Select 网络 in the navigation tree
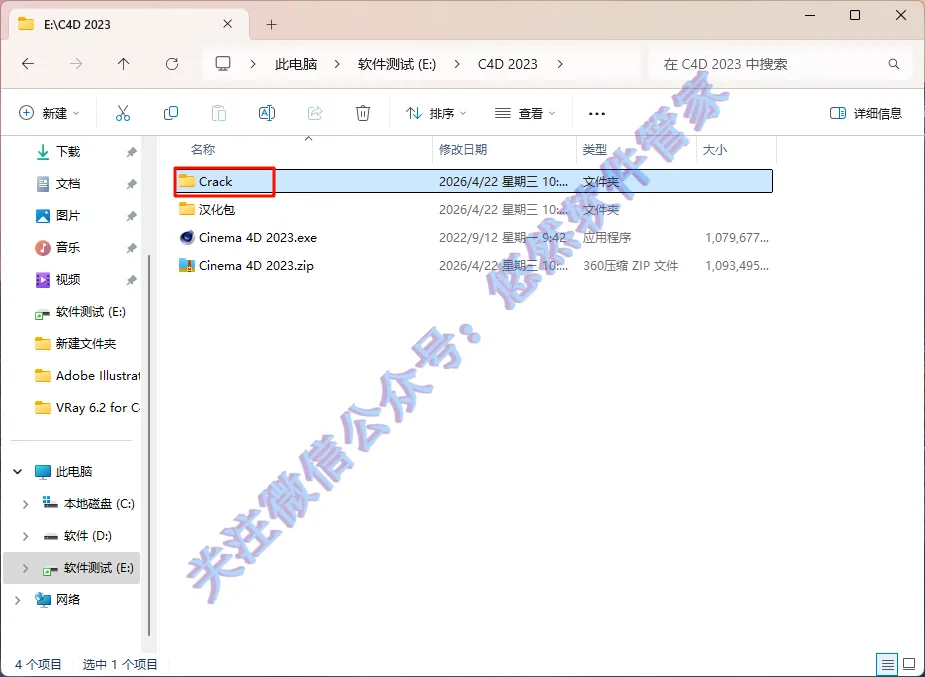The image size is (925, 677). click(x=68, y=600)
